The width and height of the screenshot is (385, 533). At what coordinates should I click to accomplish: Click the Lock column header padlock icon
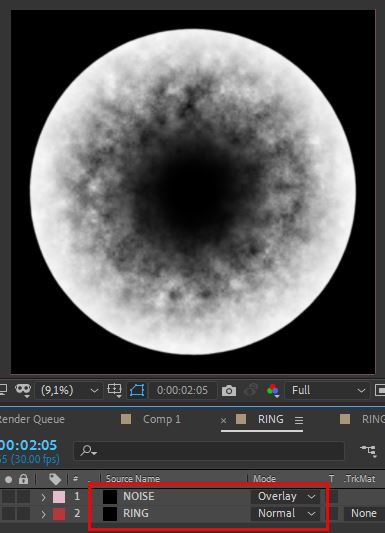point(23,479)
